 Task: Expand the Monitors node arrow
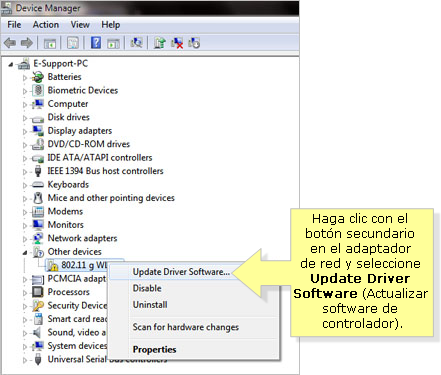point(25,225)
